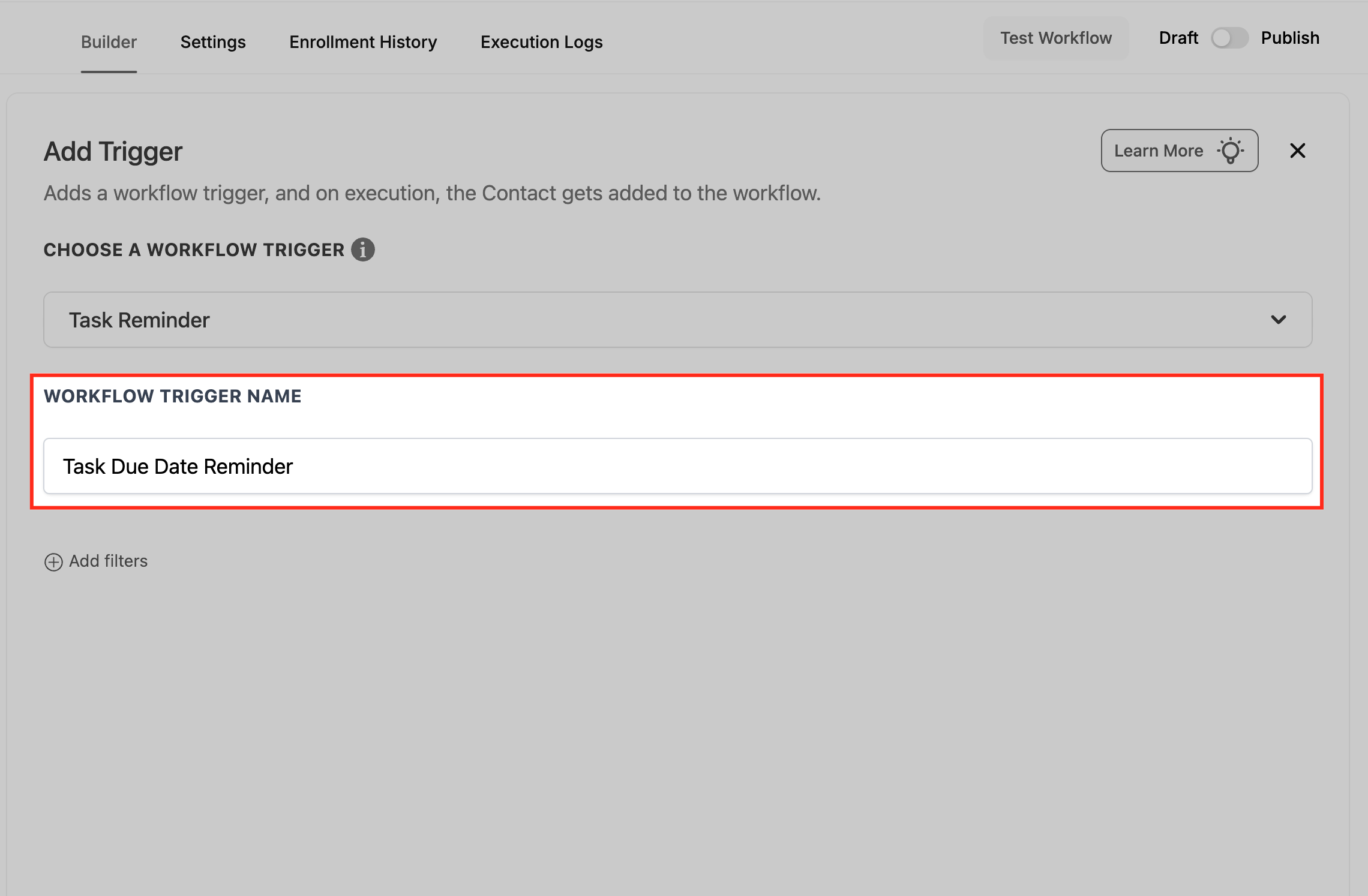Expand the Task Reminder dropdown chevron
The image size is (1368, 896).
point(1279,320)
